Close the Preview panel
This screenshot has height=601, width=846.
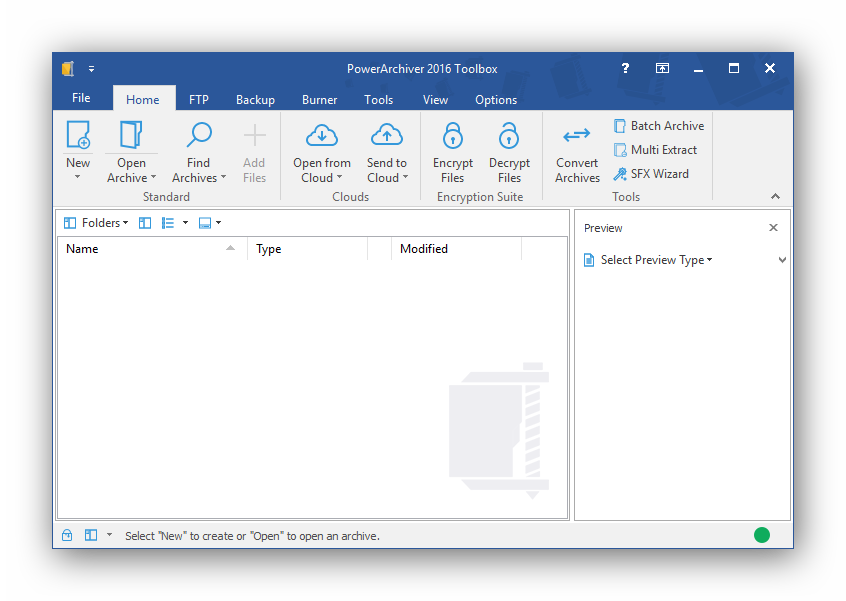[773, 228]
